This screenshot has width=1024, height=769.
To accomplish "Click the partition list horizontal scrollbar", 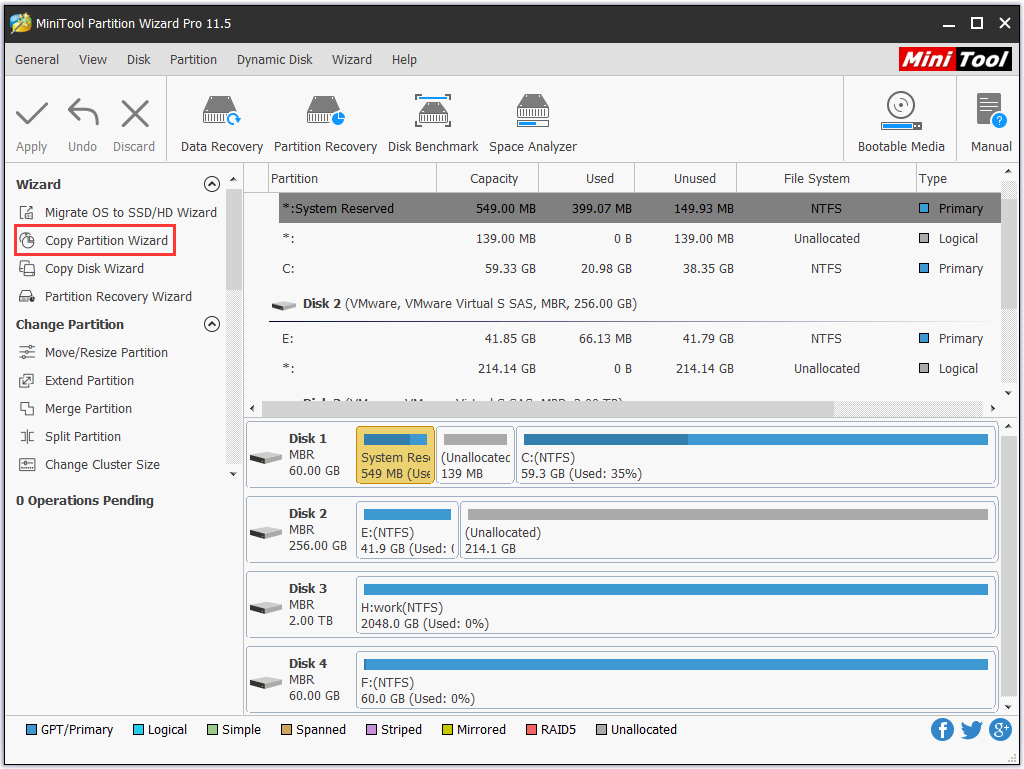I will 547,409.
